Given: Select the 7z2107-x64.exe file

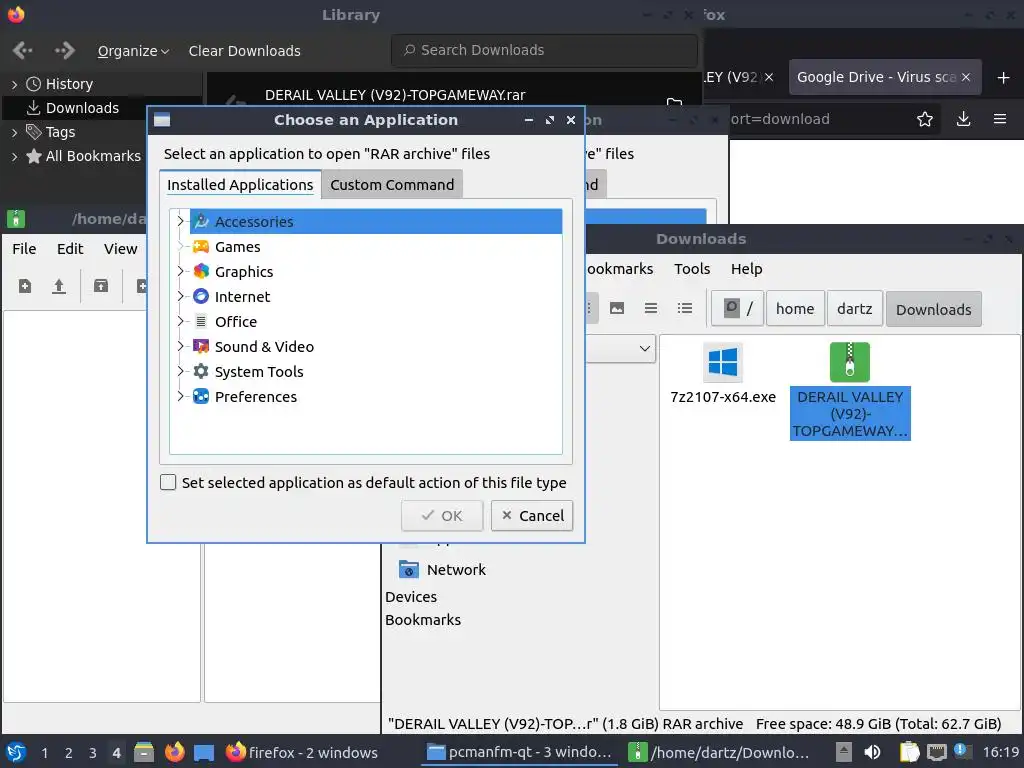Looking at the screenshot, I should pyautogui.click(x=722, y=373).
